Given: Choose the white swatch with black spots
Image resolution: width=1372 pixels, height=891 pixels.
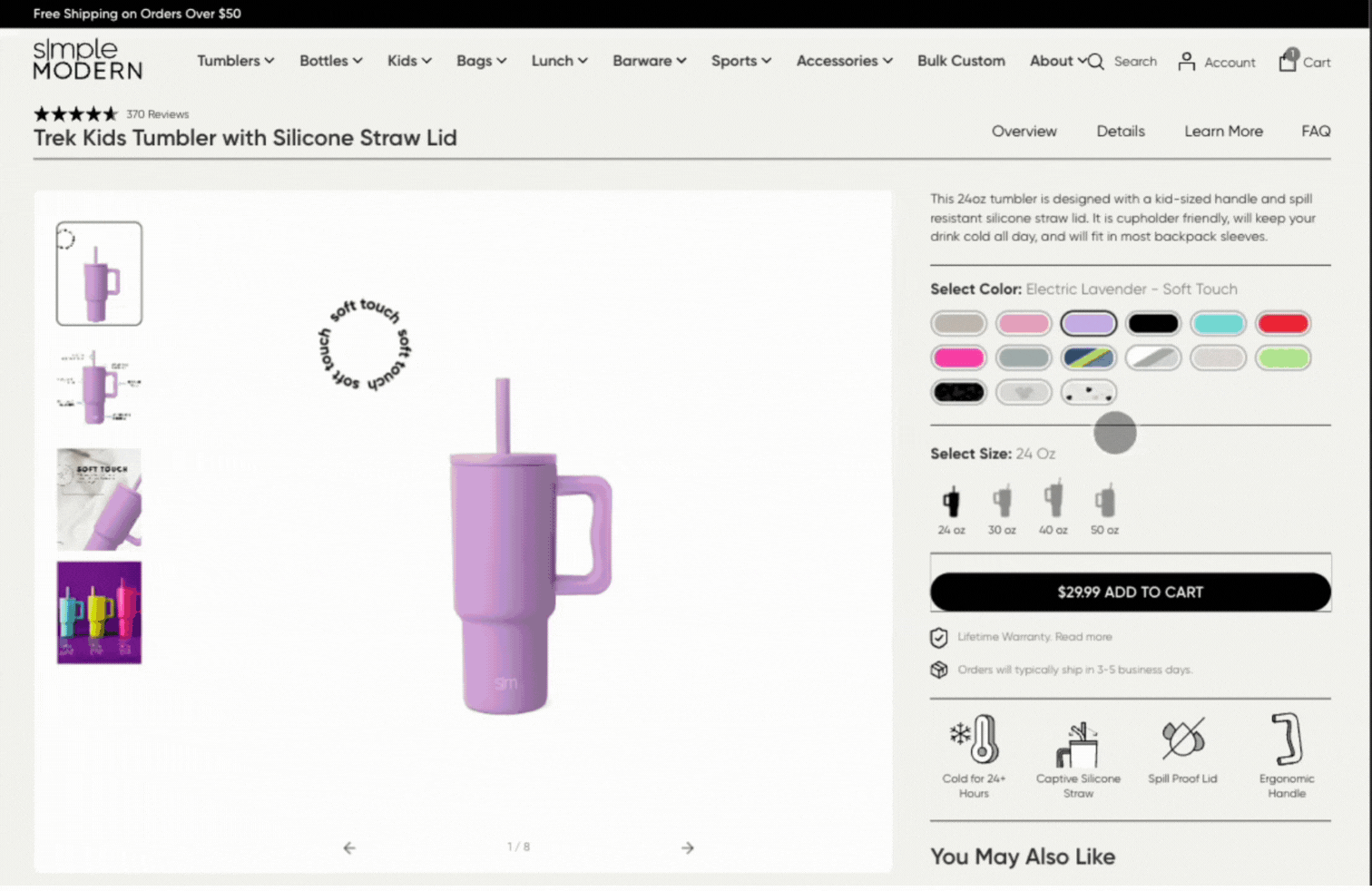Looking at the screenshot, I should pos(1089,392).
